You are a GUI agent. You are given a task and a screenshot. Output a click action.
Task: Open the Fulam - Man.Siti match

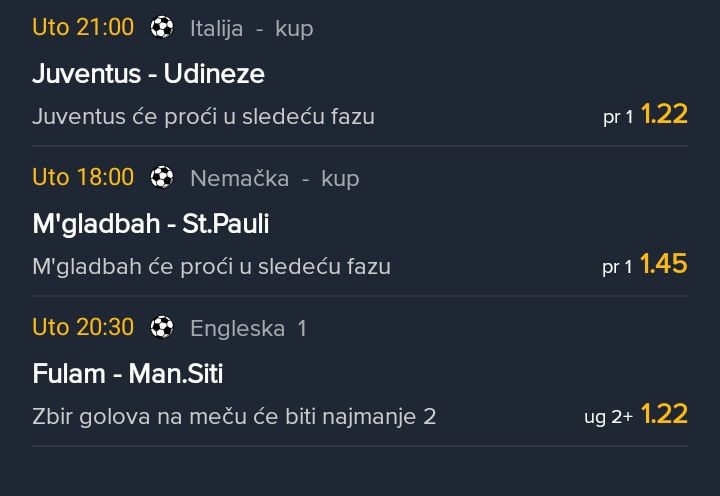point(127,374)
